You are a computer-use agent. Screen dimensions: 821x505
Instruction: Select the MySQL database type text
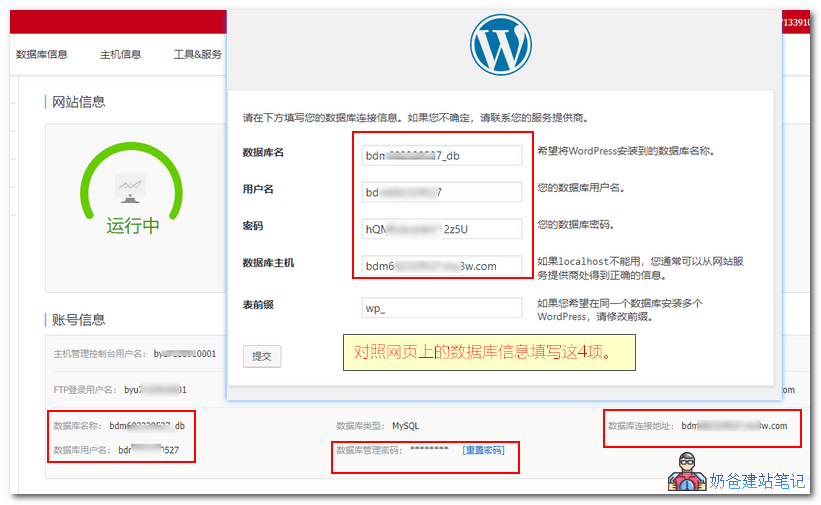[x=405, y=426]
